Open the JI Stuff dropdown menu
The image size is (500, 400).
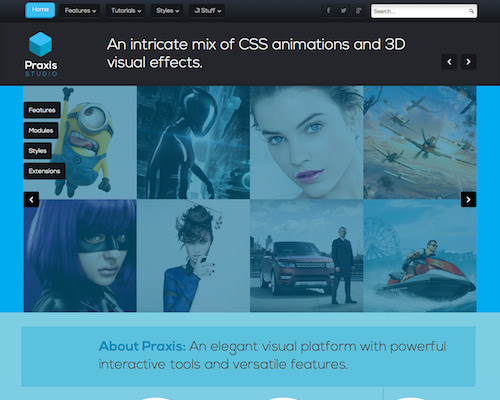207,11
